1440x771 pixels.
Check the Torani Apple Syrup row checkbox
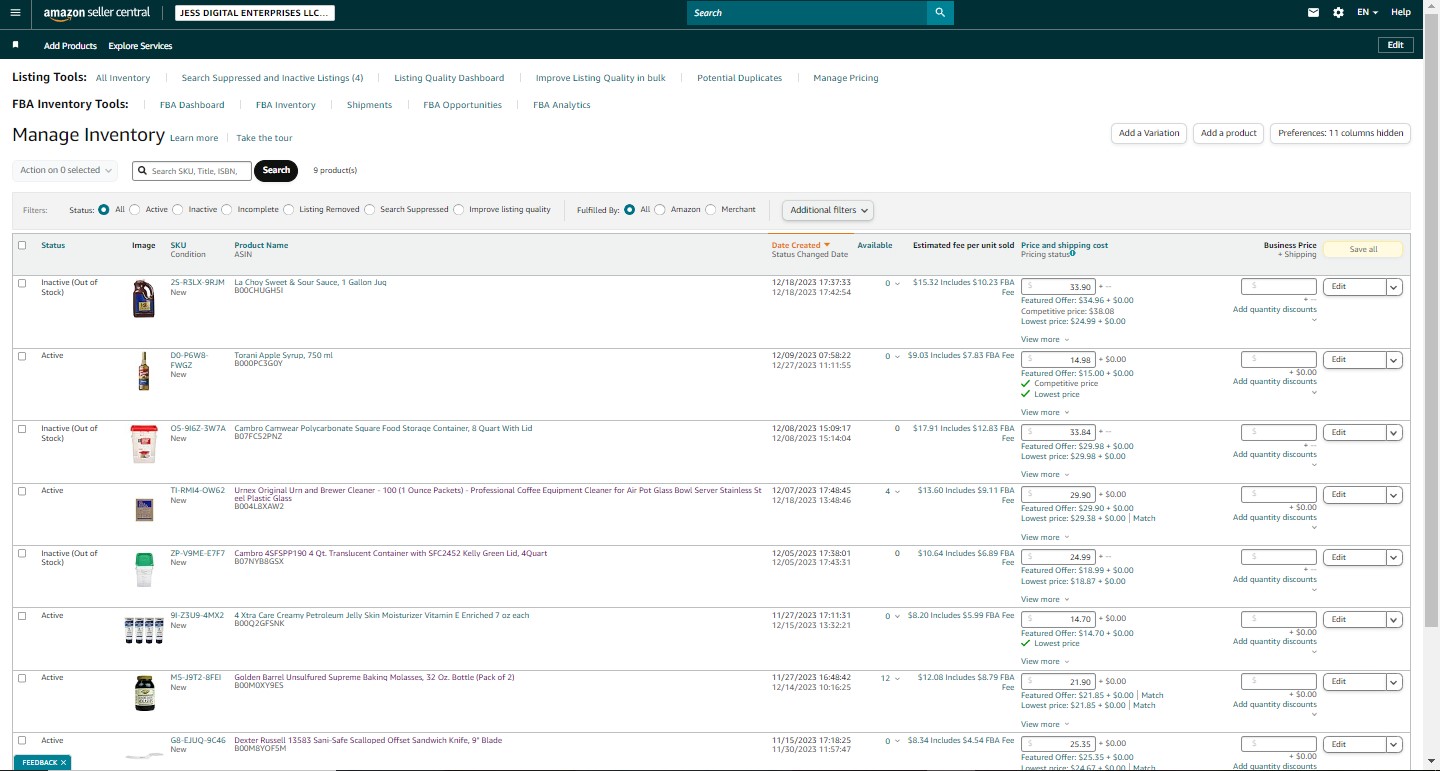(22, 356)
